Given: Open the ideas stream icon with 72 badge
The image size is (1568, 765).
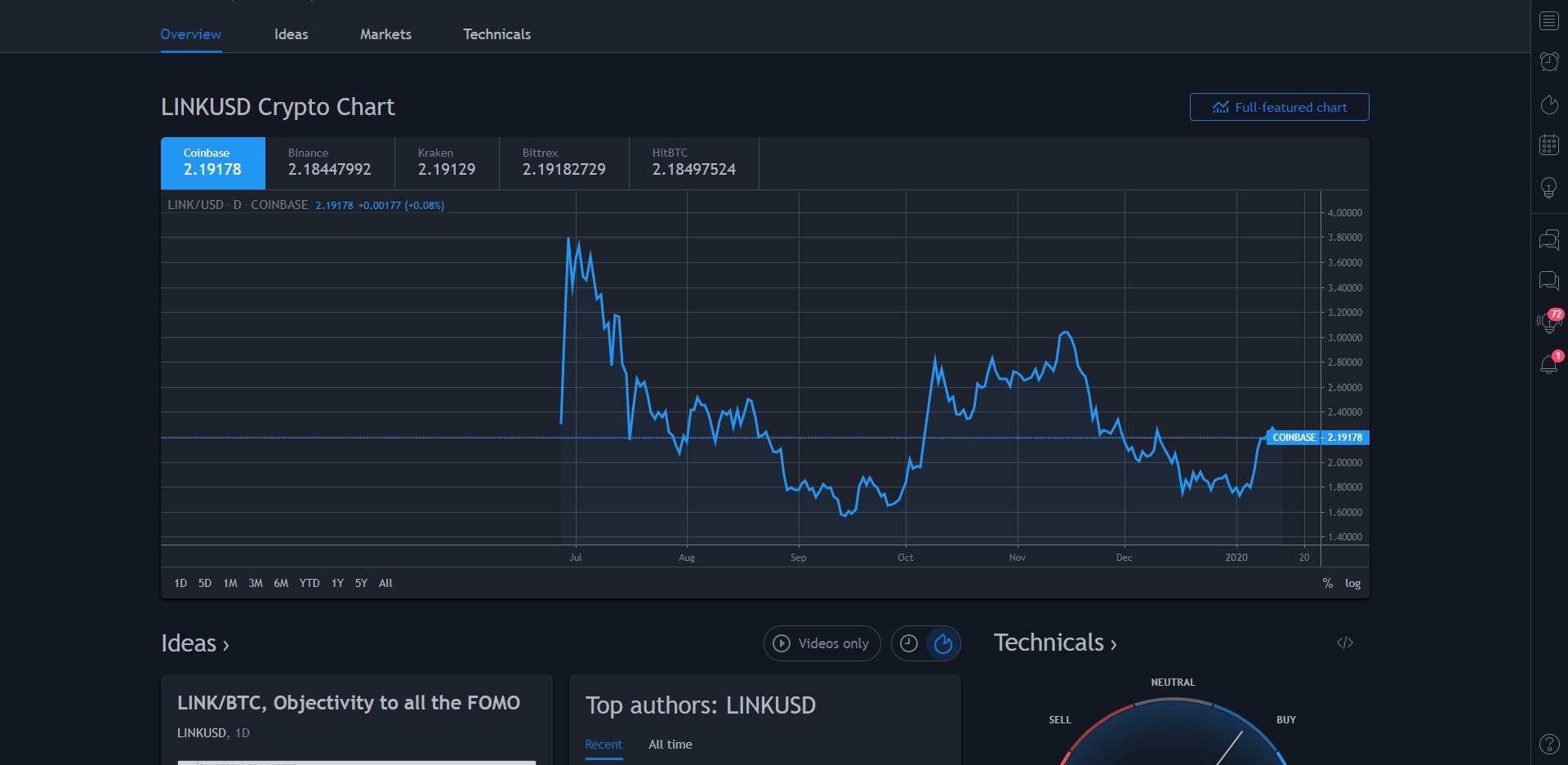Looking at the screenshot, I should (x=1548, y=322).
